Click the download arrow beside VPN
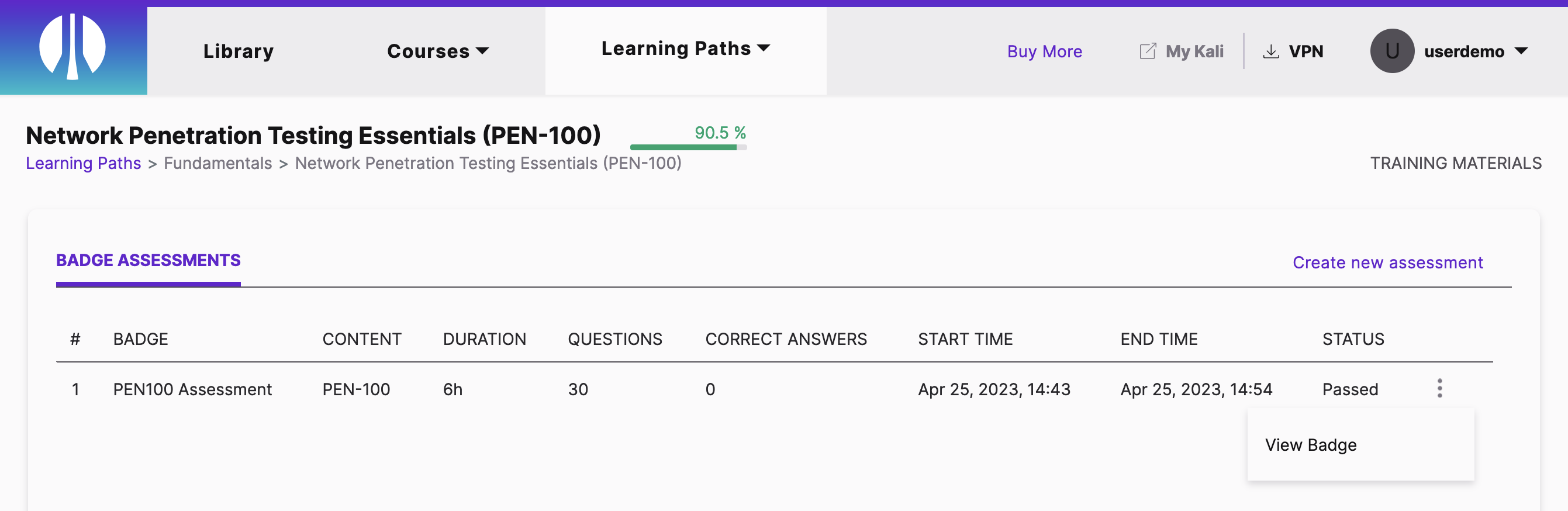 click(1271, 51)
